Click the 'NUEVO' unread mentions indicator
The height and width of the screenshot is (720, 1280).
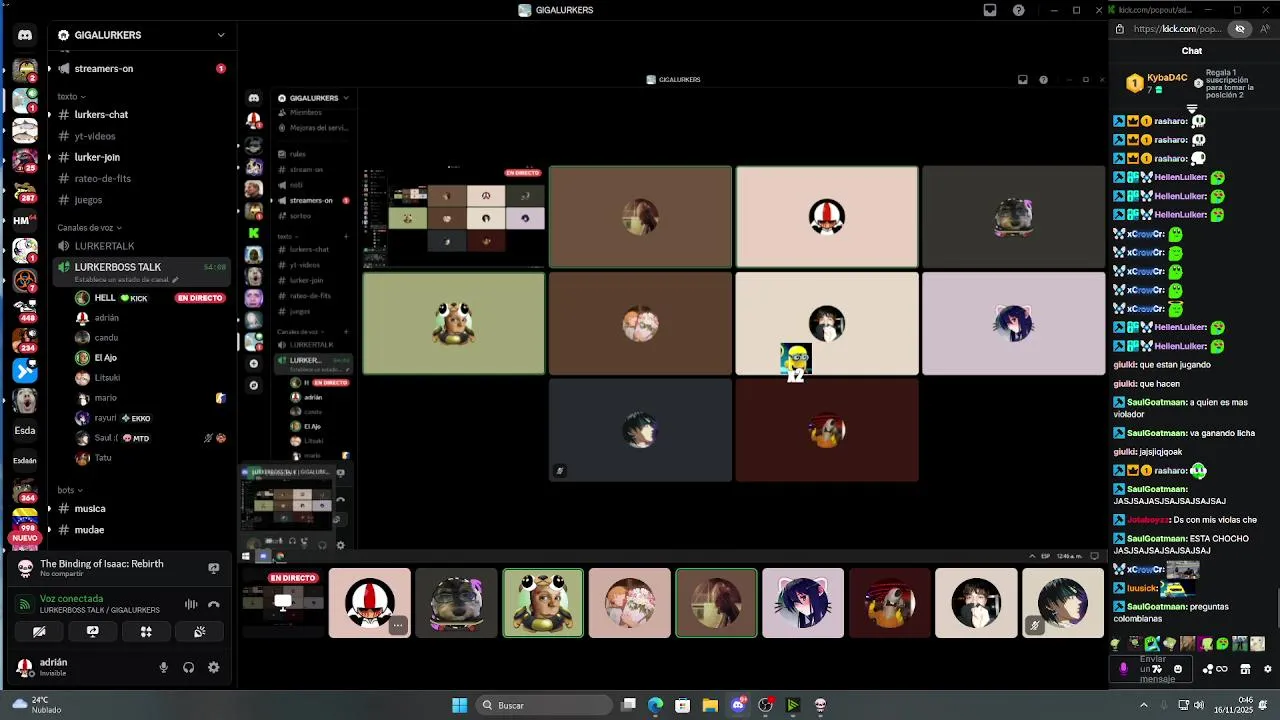click(x=25, y=538)
